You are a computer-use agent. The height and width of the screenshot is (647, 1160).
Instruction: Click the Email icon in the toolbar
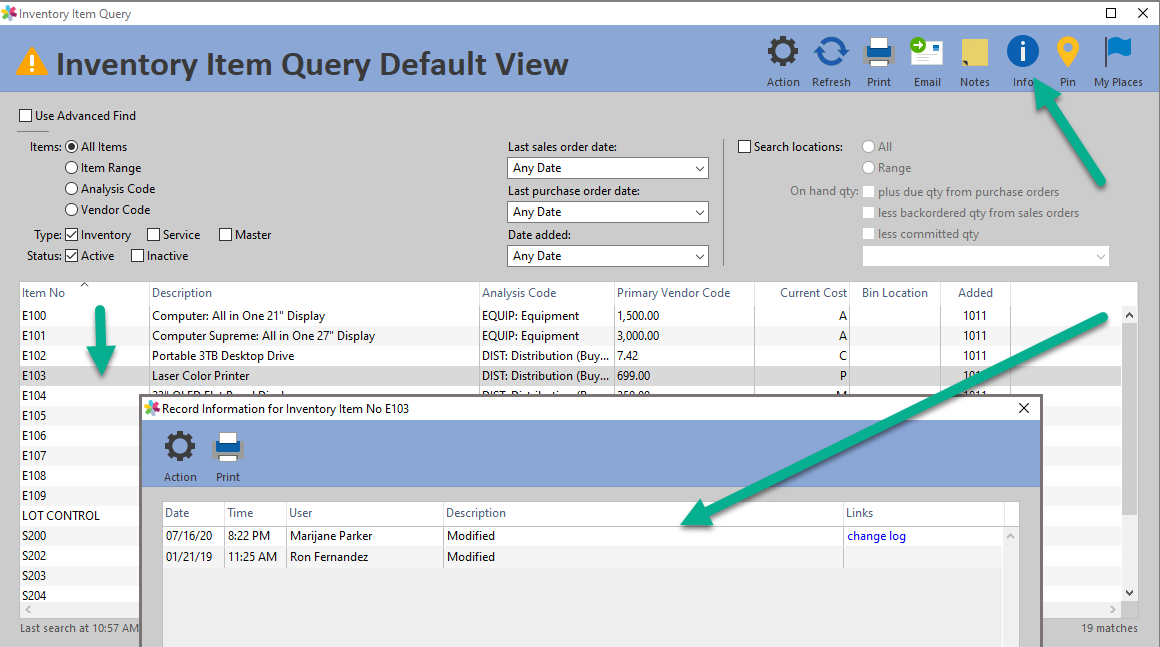(x=926, y=55)
